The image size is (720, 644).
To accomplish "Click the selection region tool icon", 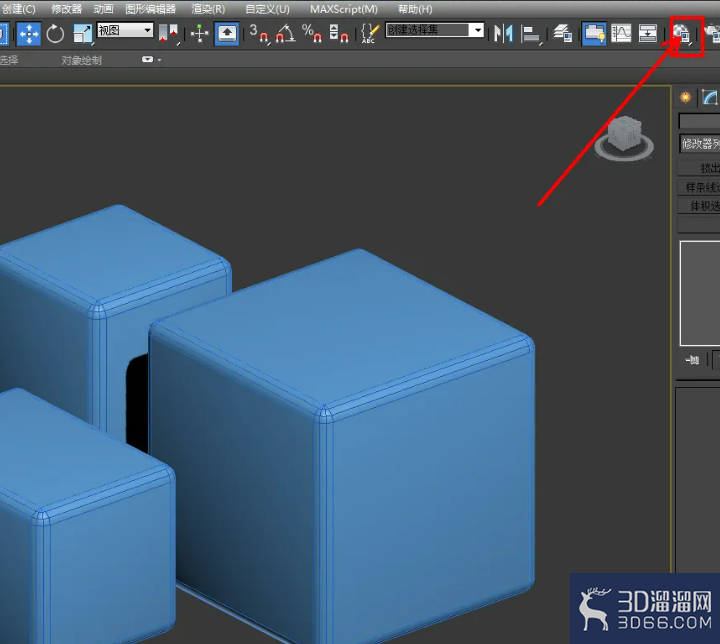I will tap(4, 34).
